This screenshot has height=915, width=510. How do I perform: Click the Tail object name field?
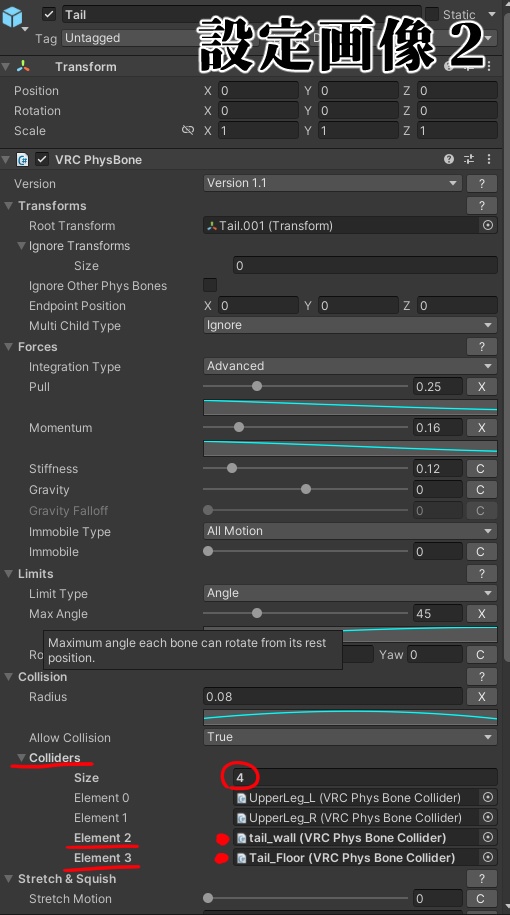pos(241,14)
